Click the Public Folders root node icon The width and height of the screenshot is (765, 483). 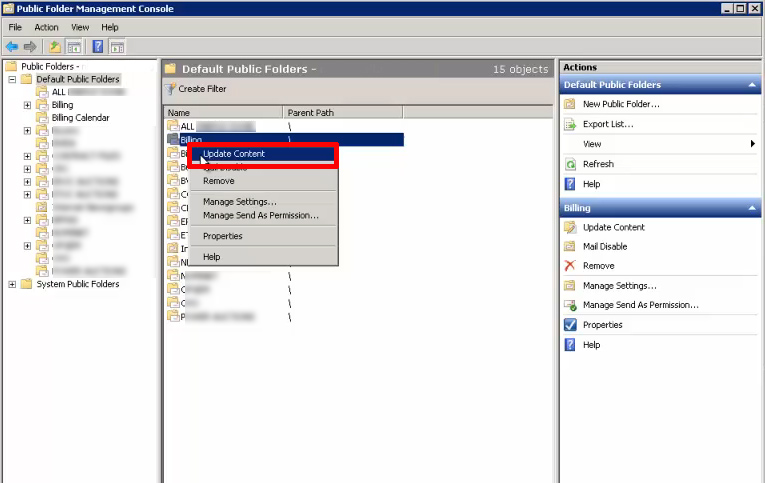pyautogui.click(x=11, y=66)
